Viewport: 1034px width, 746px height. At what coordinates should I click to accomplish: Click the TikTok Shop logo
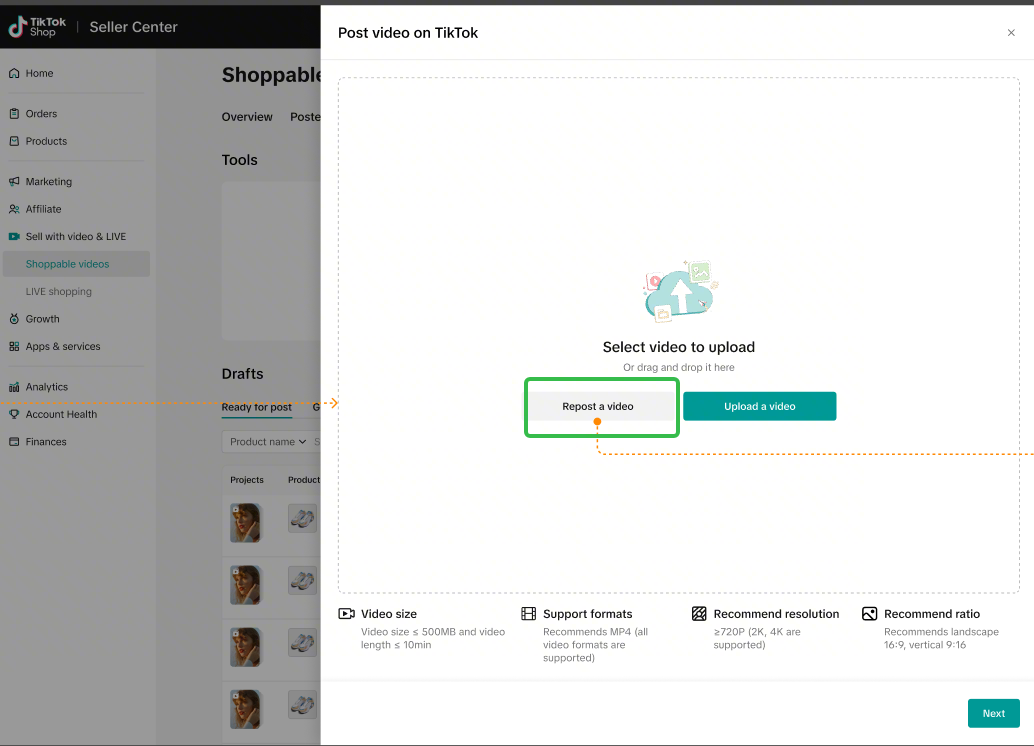pyautogui.click(x=33, y=27)
